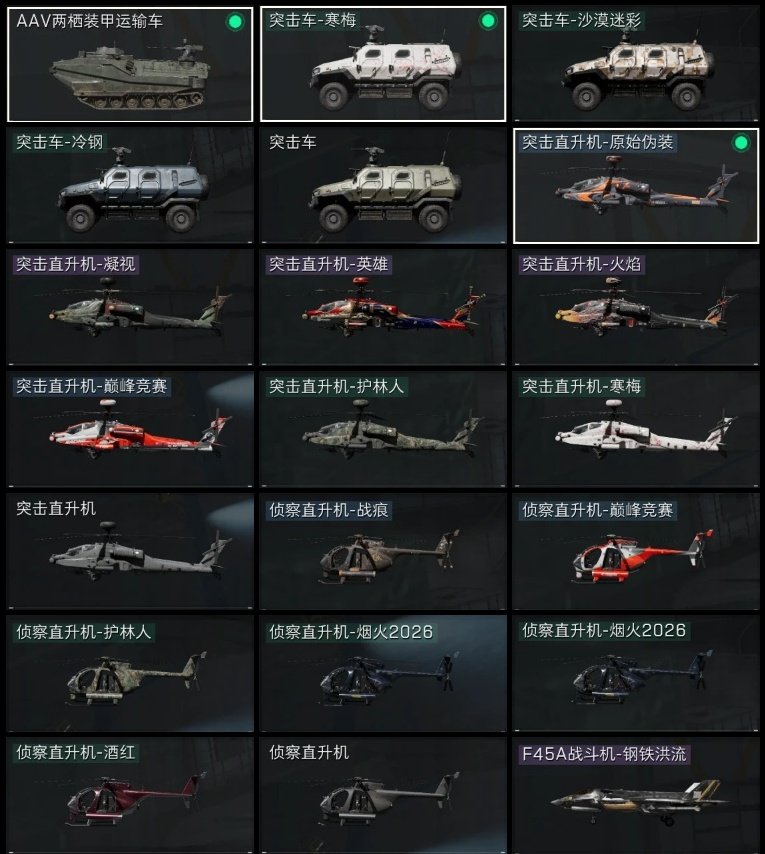
Task: Select the default 突击直升机 card
Action: pos(130,552)
